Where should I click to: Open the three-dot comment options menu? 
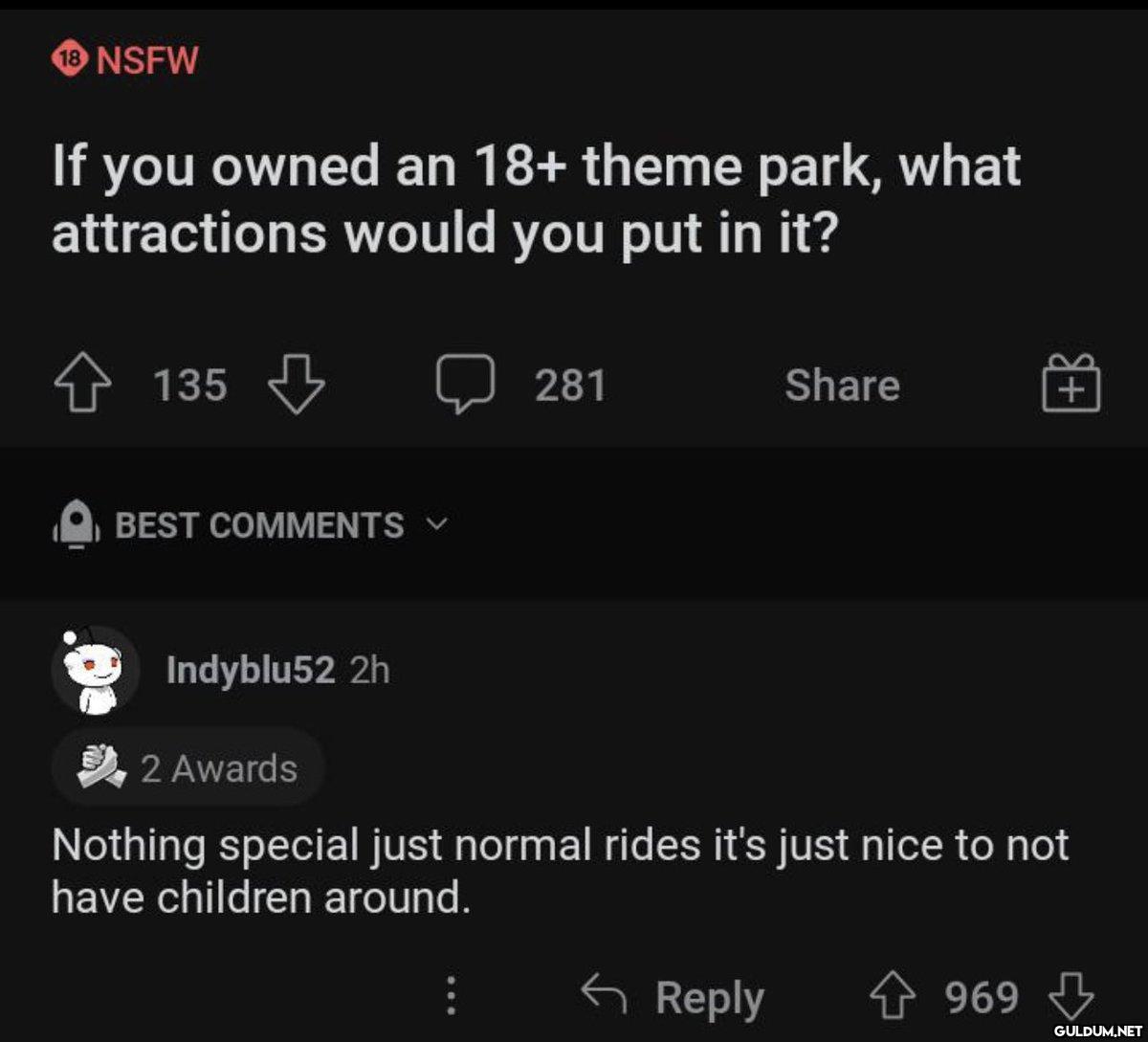(450, 997)
